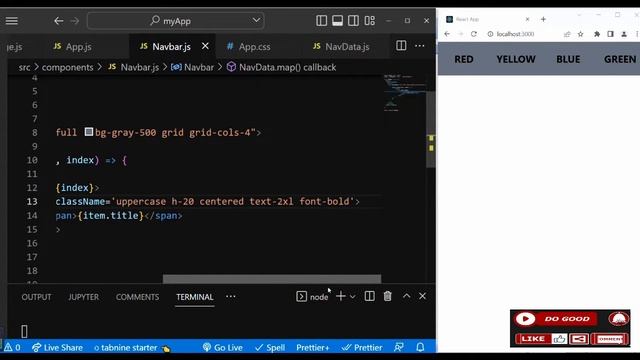Reload the browser page
The height and width of the screenshot is (360, 640).
pos(473,34)
